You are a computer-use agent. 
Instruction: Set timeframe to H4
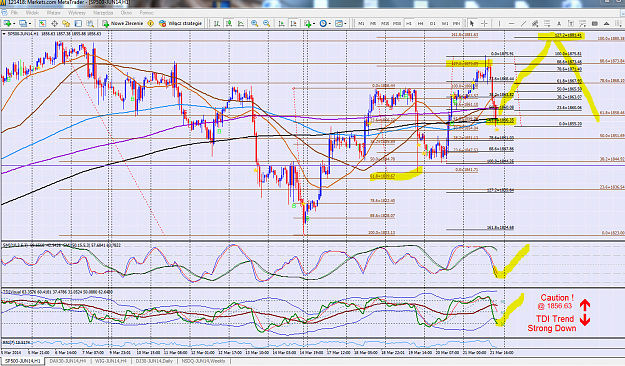(x=421, y=24)
